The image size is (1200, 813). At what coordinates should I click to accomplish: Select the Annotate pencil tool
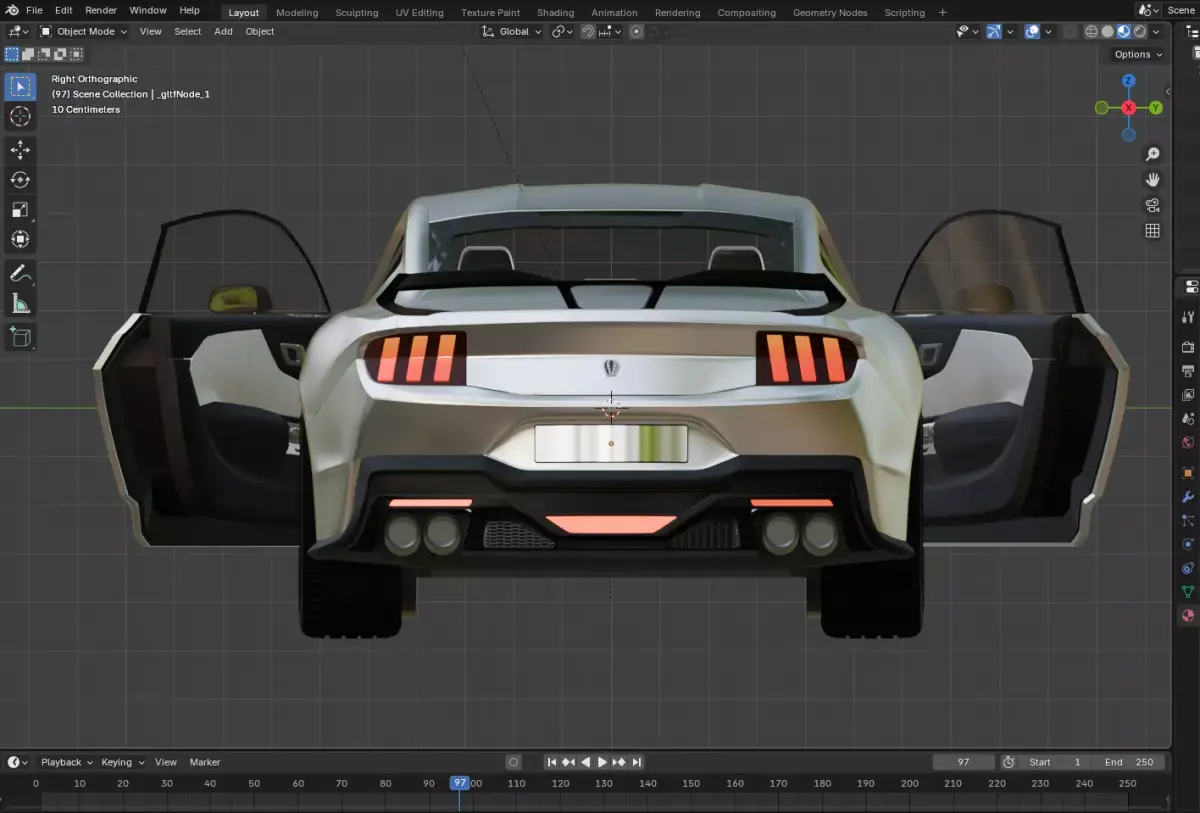(x=20, y=273)
